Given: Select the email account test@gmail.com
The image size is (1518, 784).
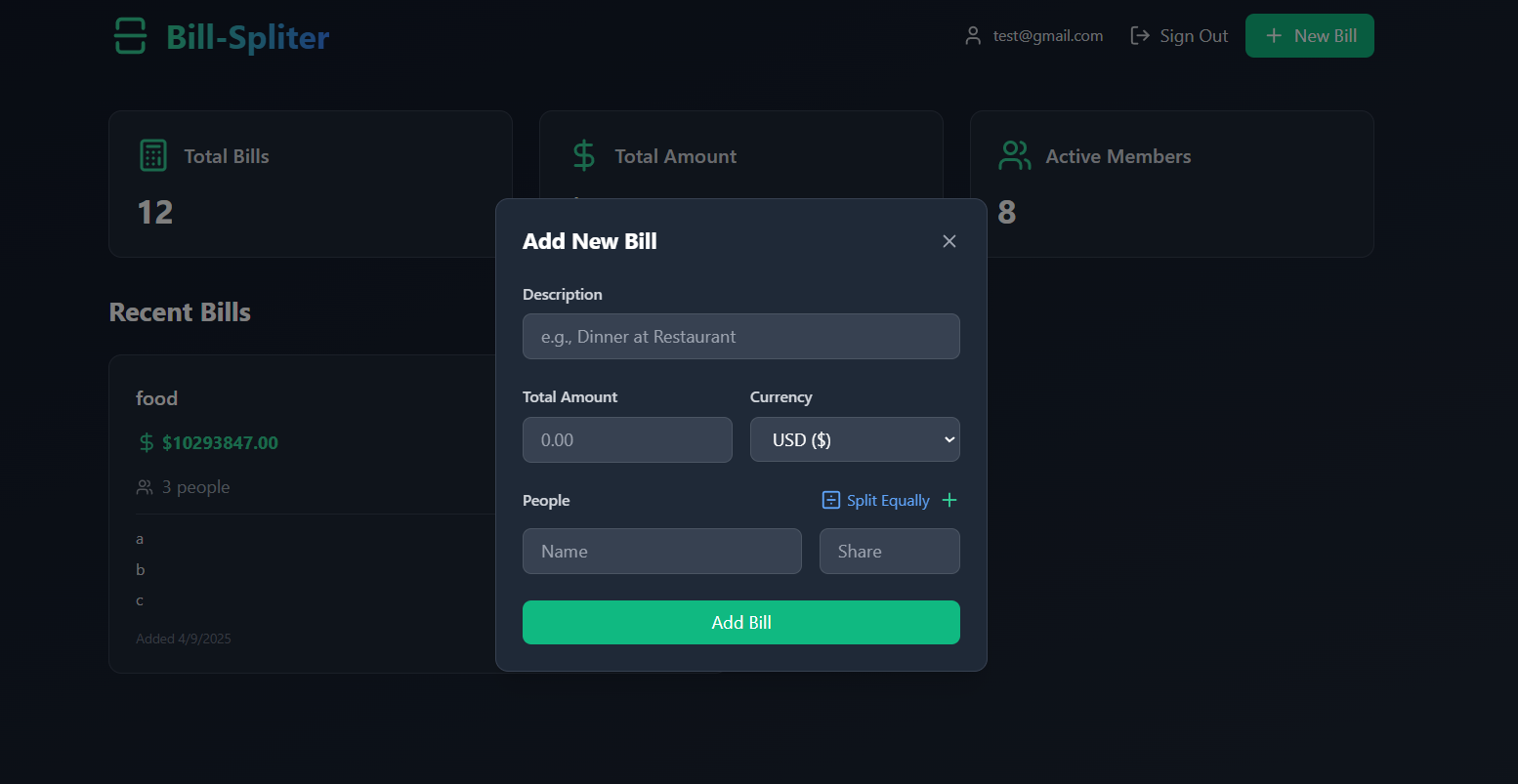Looking at the screenshot, I should pyautogui.click(x=1047, y=35).
